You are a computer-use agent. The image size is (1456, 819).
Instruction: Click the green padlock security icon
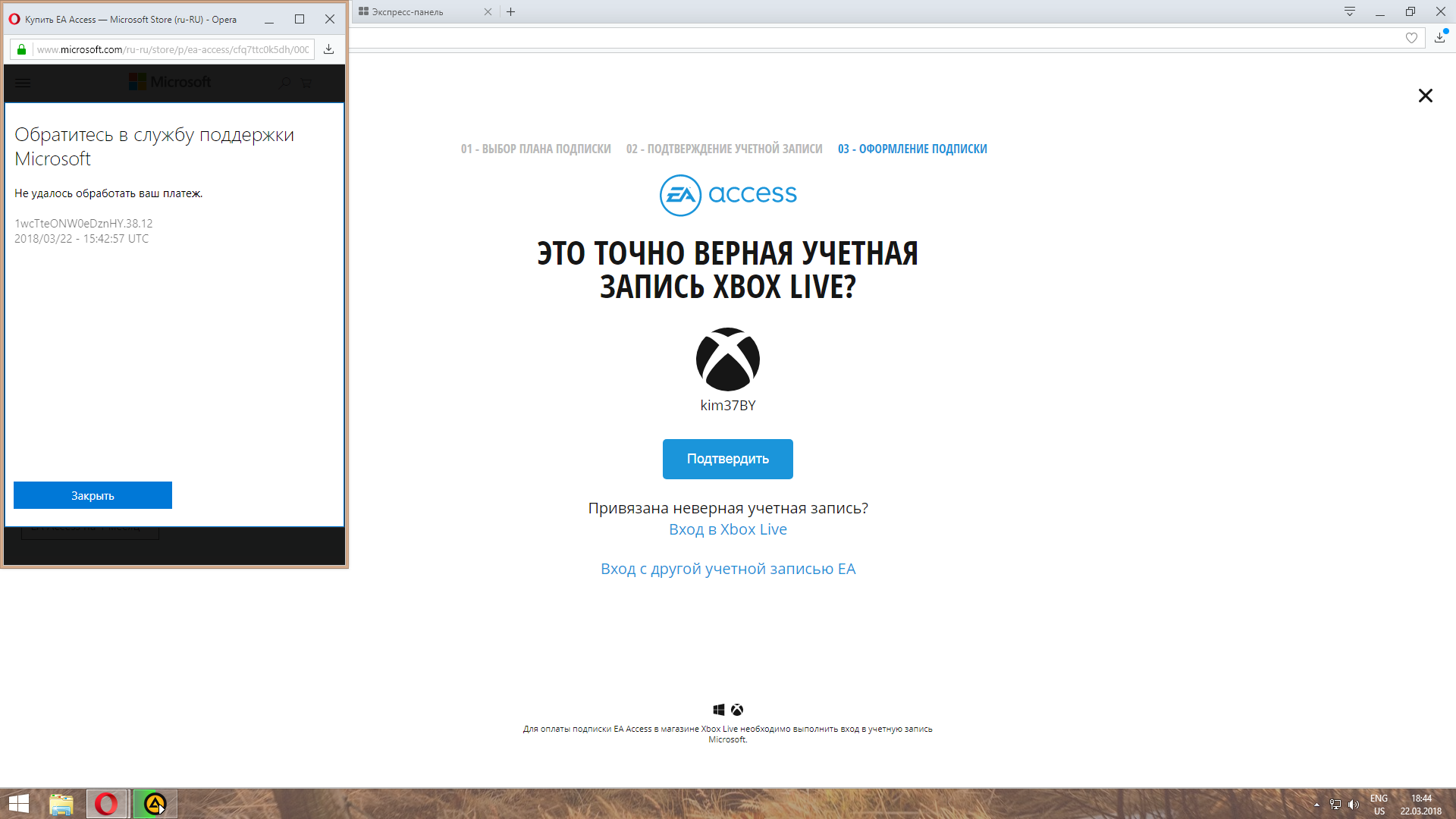pos(21,49)
